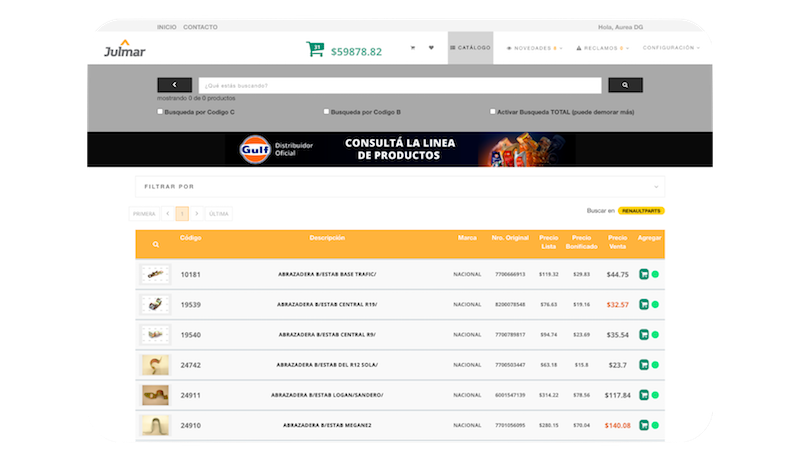This screenshot has width=800, height=456.
Task: Add item 10181 to cart
Action: (x=644, y=274)
